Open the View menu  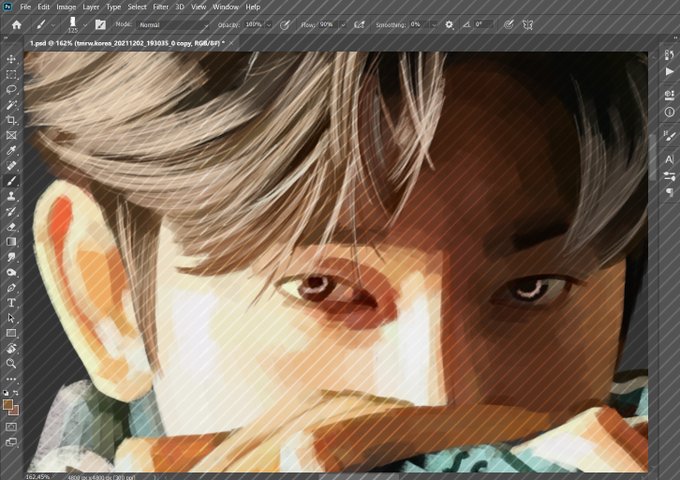(x=198, y=7)
